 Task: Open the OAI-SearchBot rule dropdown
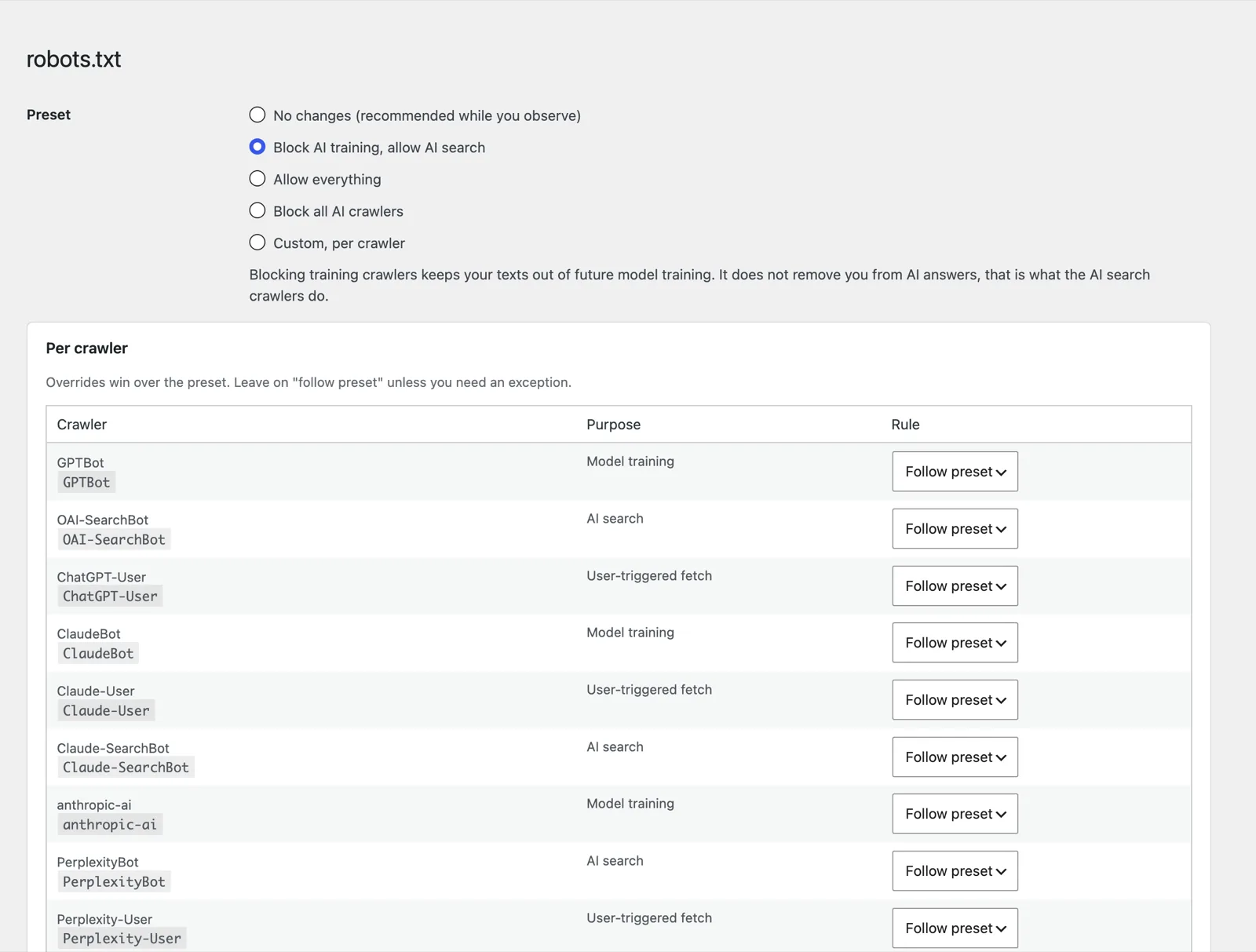pos(955,529)
